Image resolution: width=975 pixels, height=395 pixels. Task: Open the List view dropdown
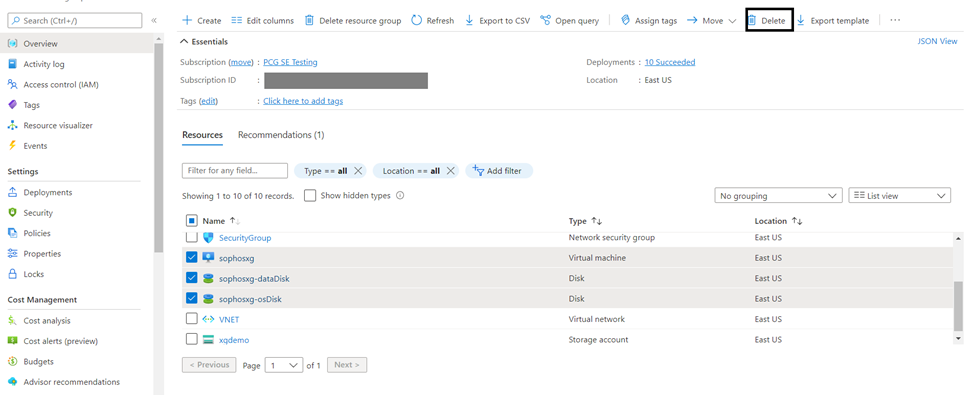pyautogui.click(x=899, y=195)
